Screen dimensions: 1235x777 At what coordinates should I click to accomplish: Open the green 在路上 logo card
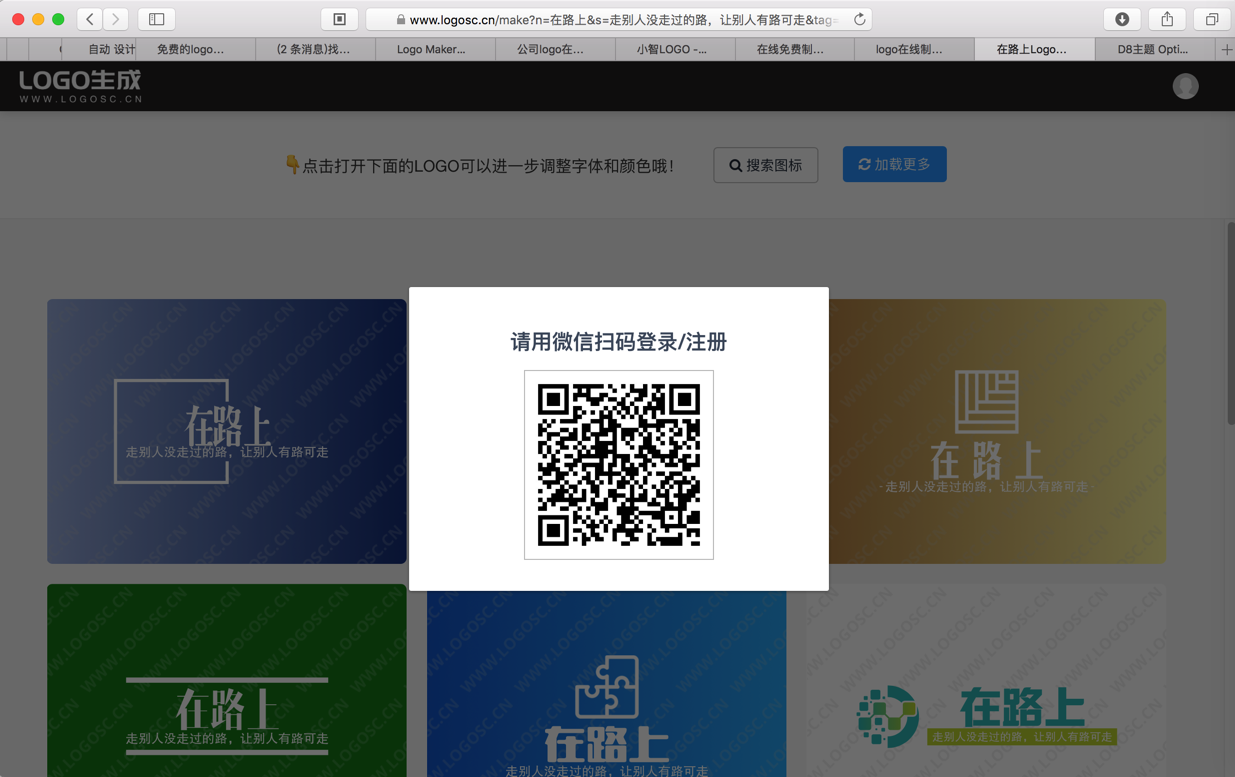(x=227, y=681)
